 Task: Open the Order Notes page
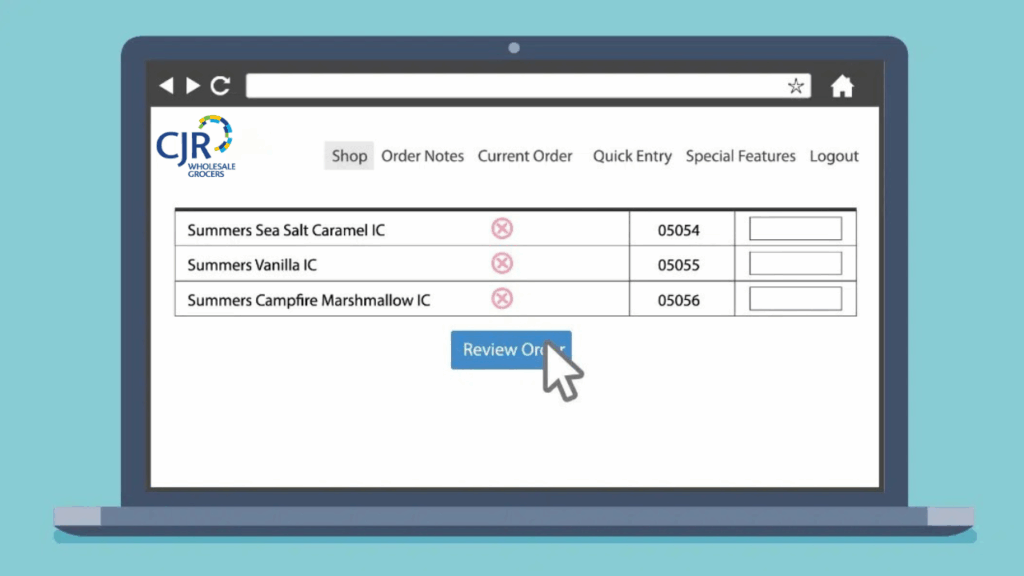tap(422, 156)
